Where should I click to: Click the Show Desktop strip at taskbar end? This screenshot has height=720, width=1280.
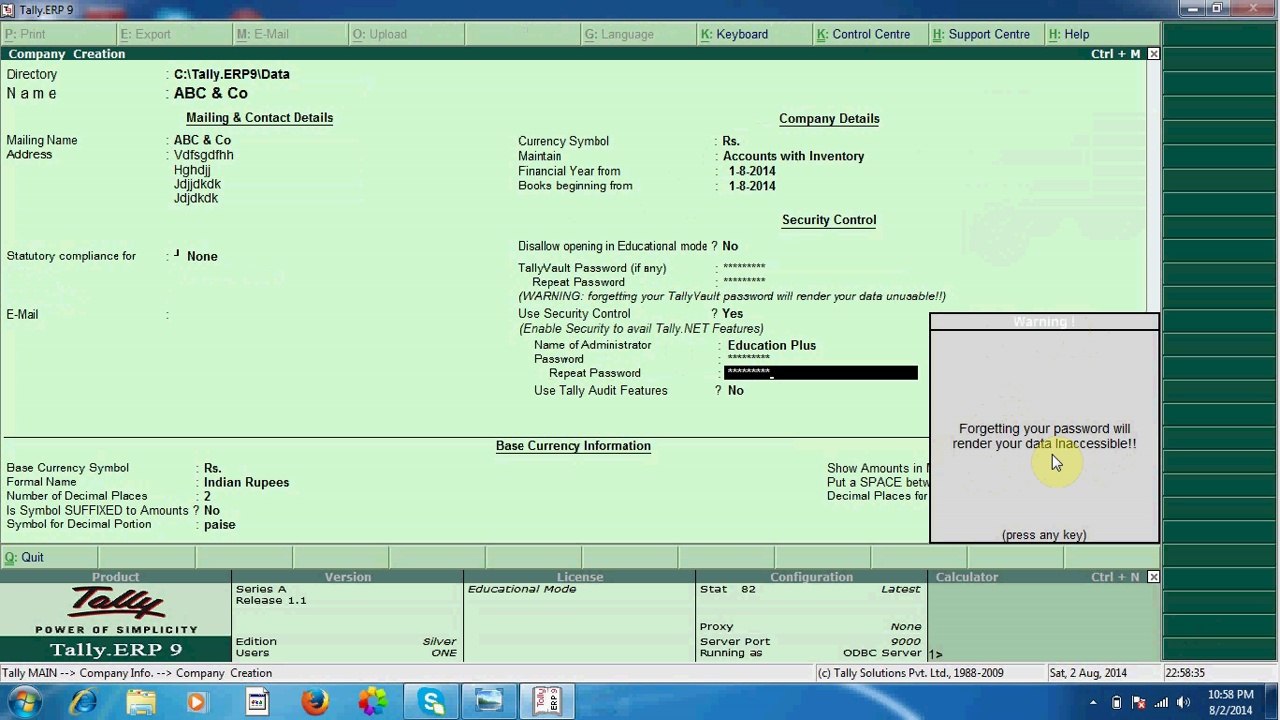click(x=1273, y=702)
